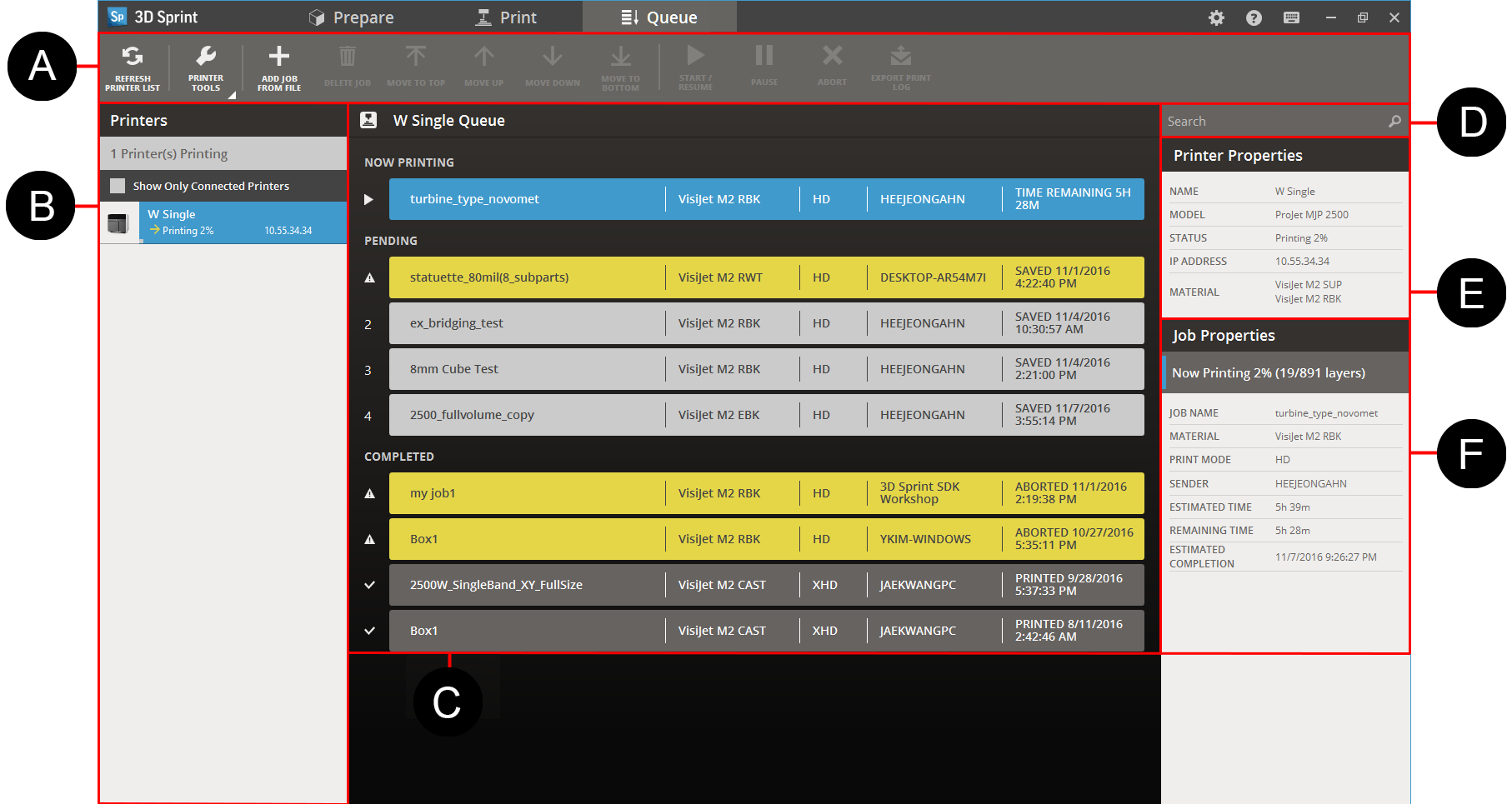Viewport: 1512px width, 804px height.
Task: Switch to the Print tab
Action: [x=506, y=17]
